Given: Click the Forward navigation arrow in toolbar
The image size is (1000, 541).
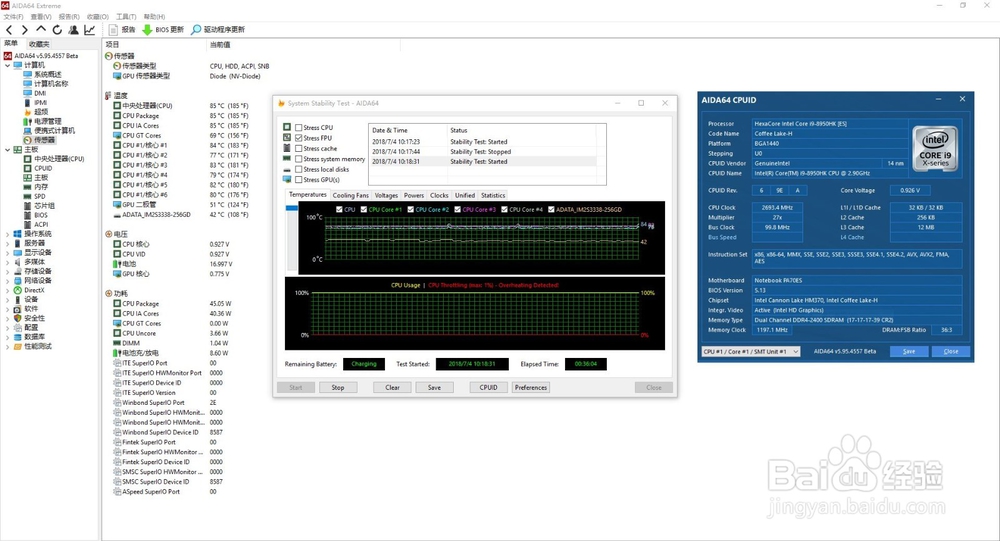Looking at the screenshot, I should click(24, 30).
